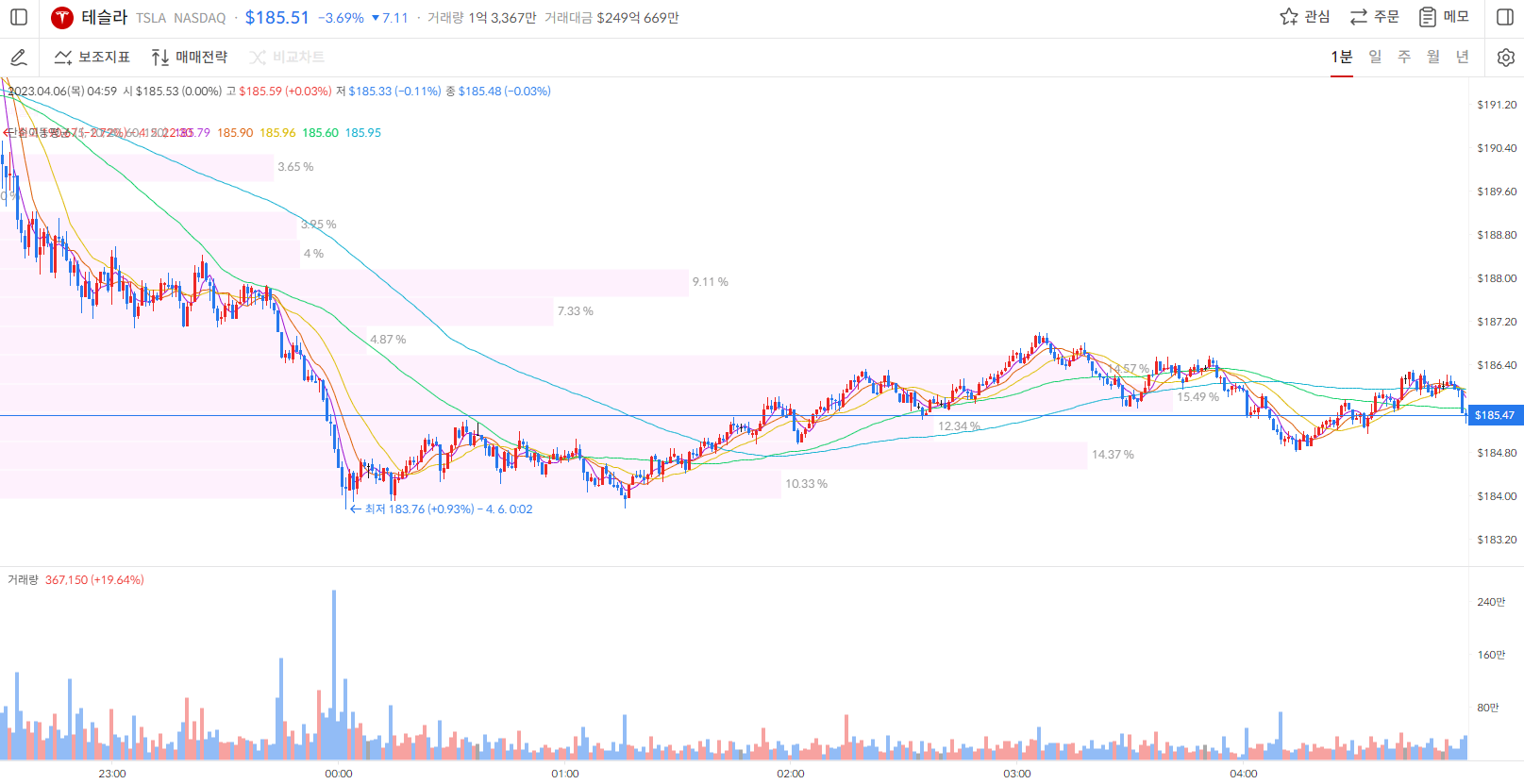Open chart settings gear
This screenshot has height=784, width=1524.
coord(1506,58)
